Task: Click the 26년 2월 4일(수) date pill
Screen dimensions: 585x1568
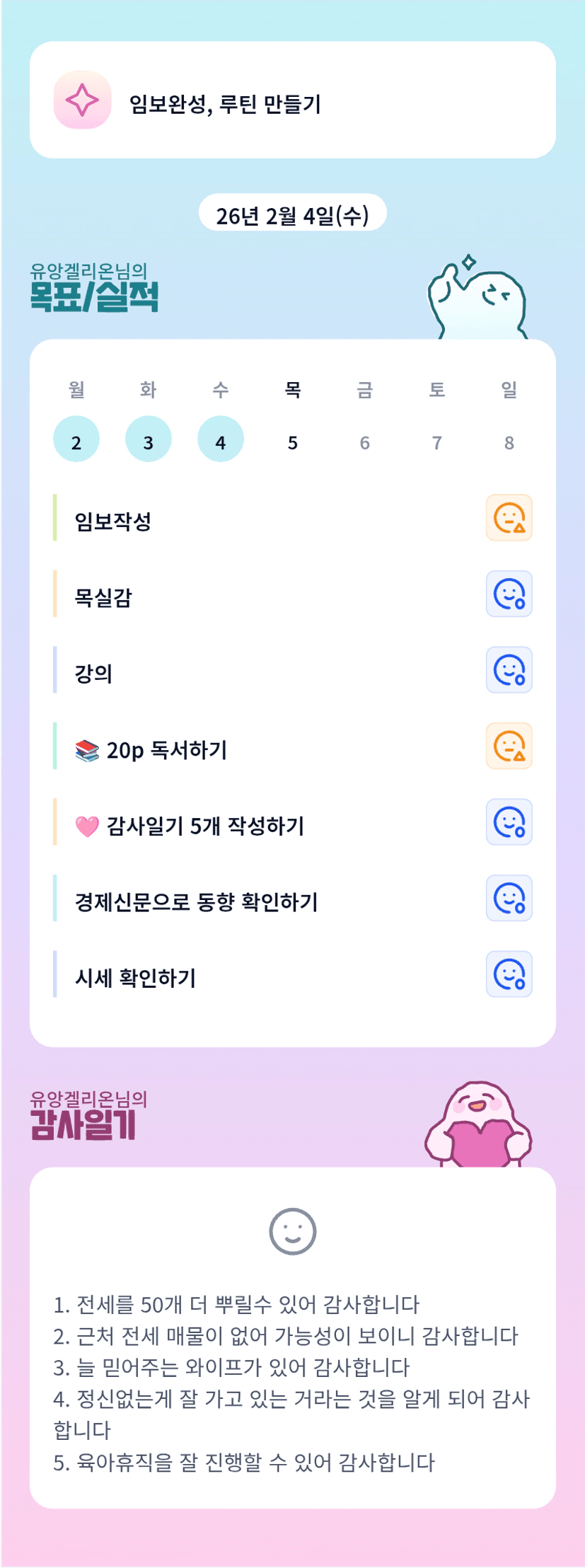Action: [x=292, y=214]
